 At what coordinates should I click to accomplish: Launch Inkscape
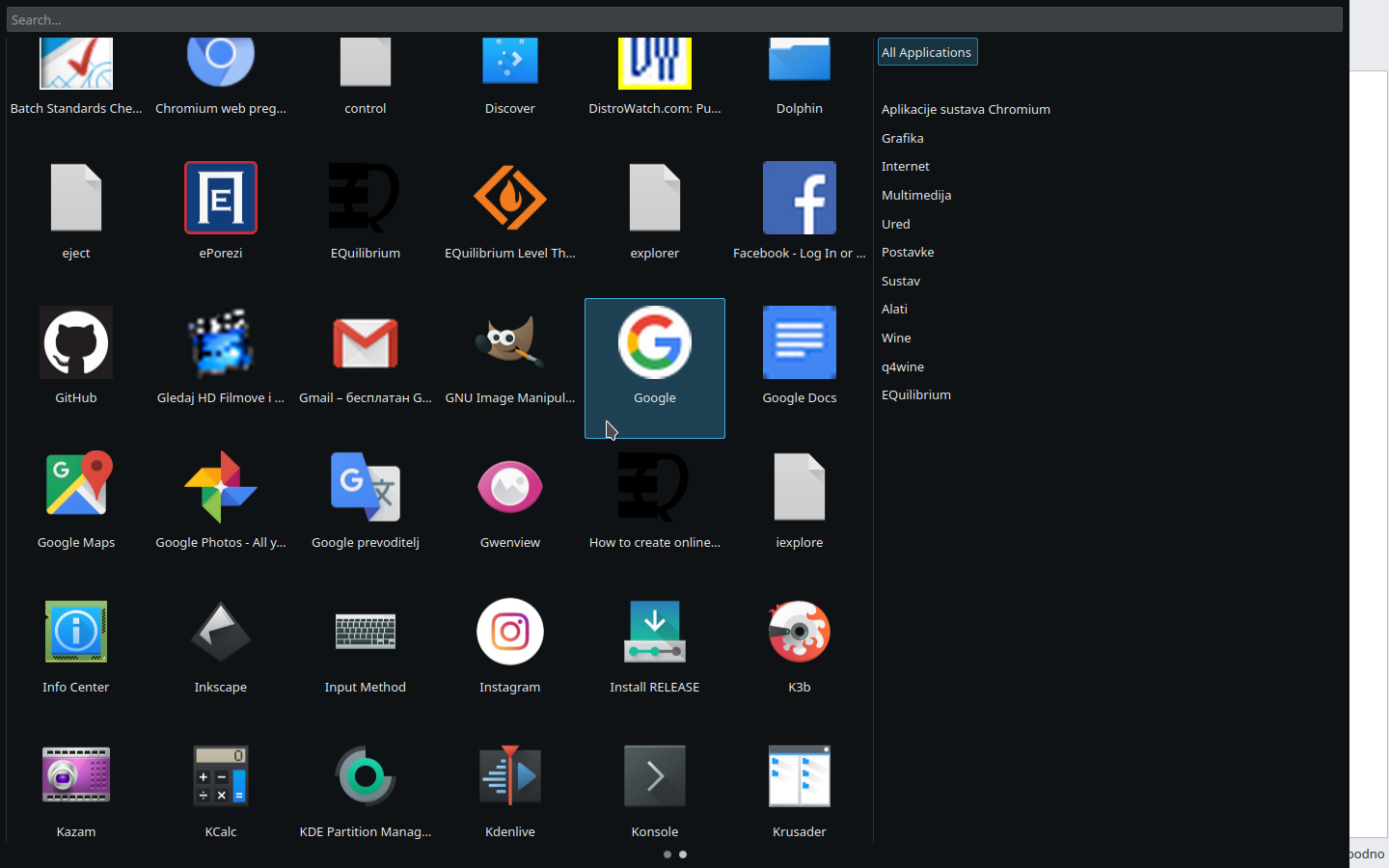(x=221, y=632)
